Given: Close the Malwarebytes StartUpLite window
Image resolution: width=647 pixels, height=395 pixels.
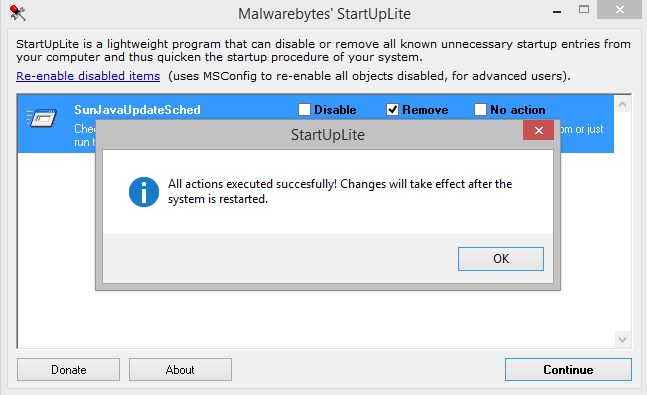Looking at the screenshot, I should pyautogui.click(x=619, y=9).
